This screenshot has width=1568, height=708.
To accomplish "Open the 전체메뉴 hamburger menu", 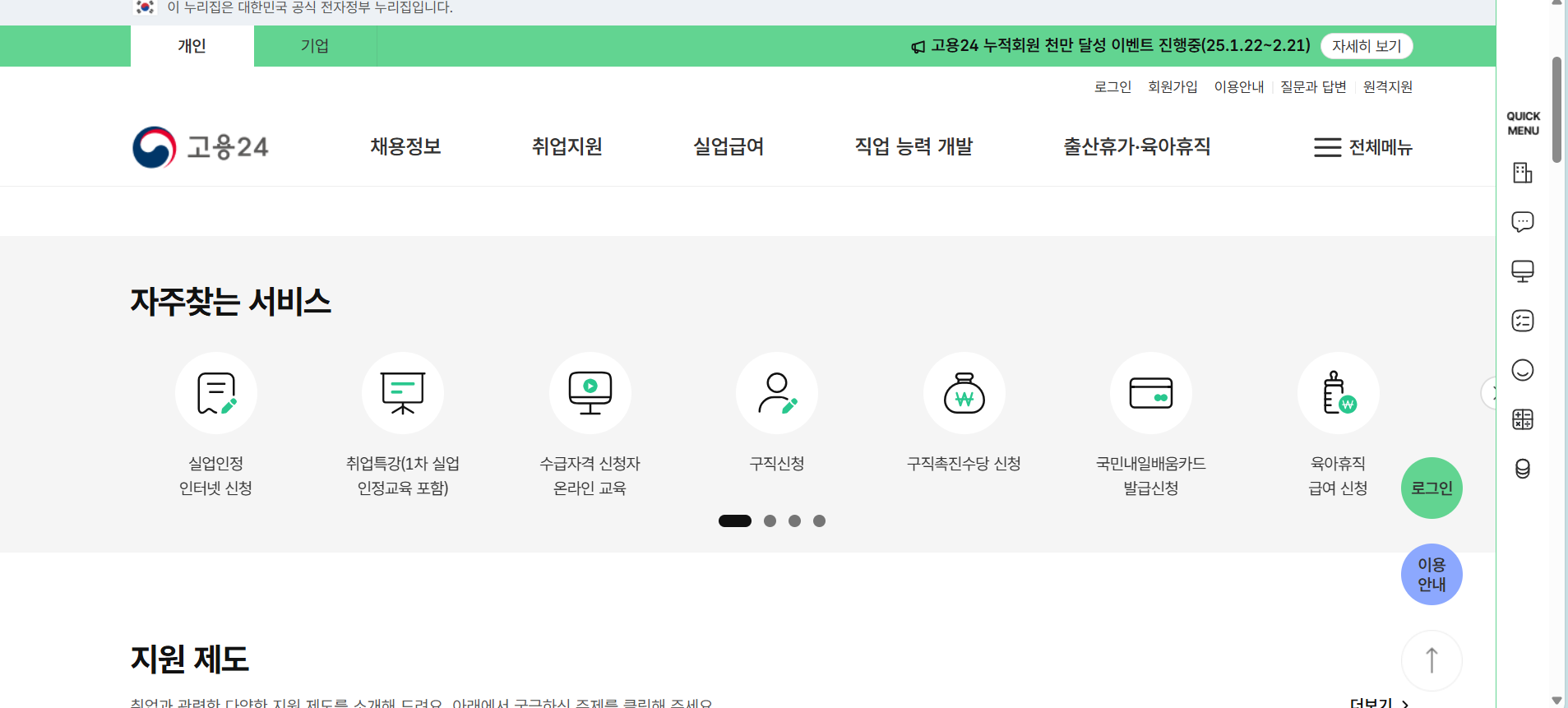I will click(x=1363, y=147).
